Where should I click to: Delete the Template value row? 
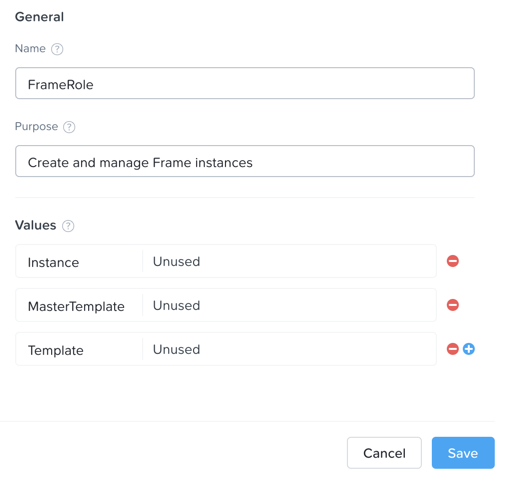[x=453, y=349]
